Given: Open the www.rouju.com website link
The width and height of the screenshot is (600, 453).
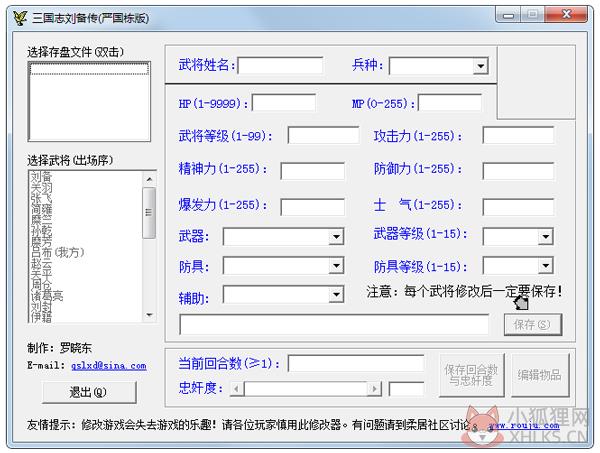Looking at the screenshot, I should point(524,425).
